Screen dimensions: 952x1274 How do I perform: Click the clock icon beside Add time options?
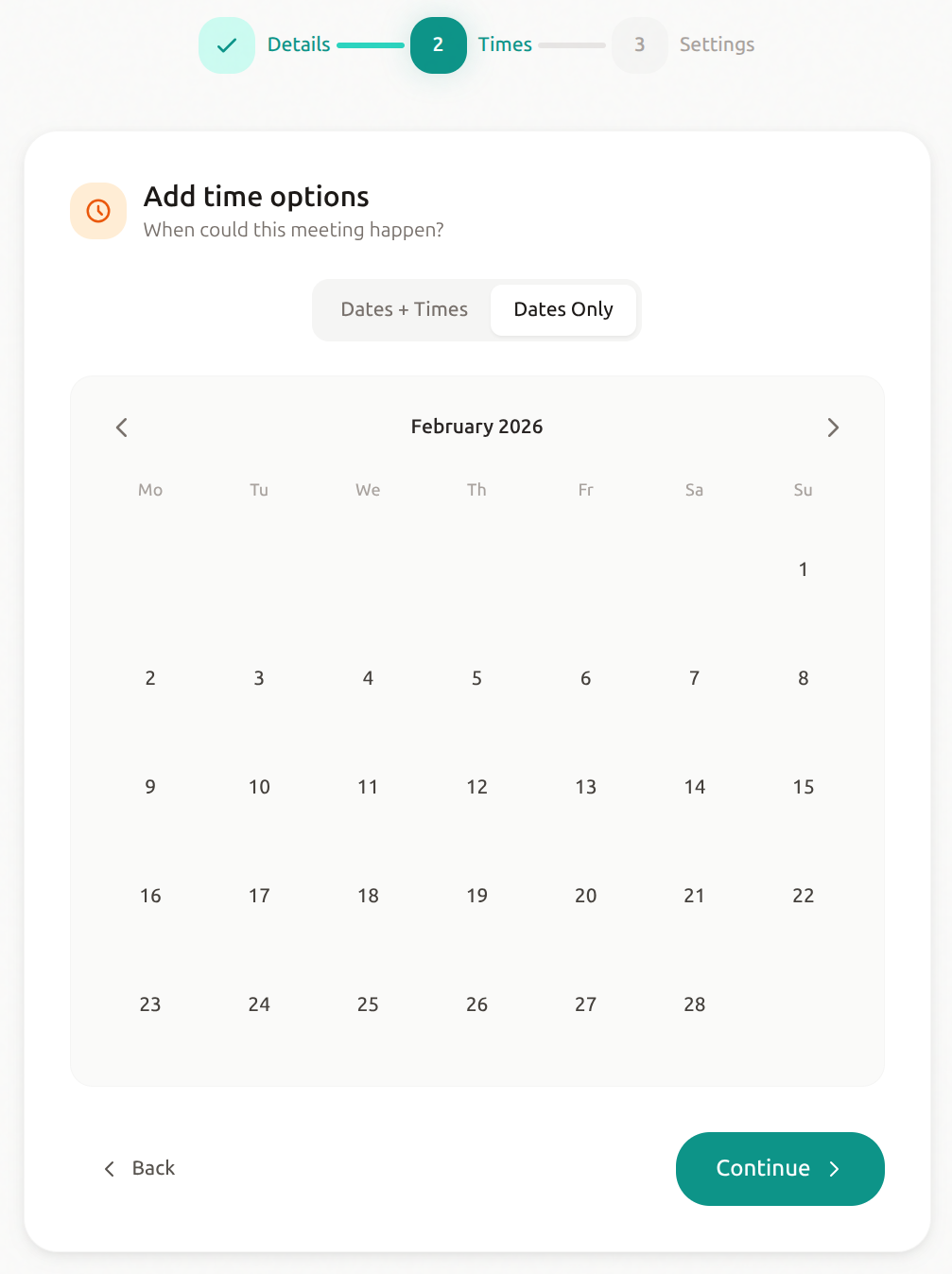[97, 210]
